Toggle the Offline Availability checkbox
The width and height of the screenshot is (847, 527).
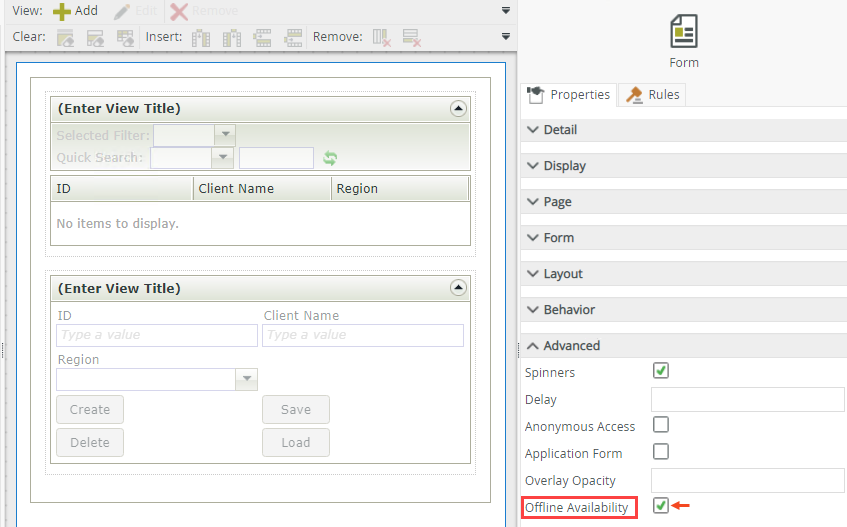coord(661,505)
